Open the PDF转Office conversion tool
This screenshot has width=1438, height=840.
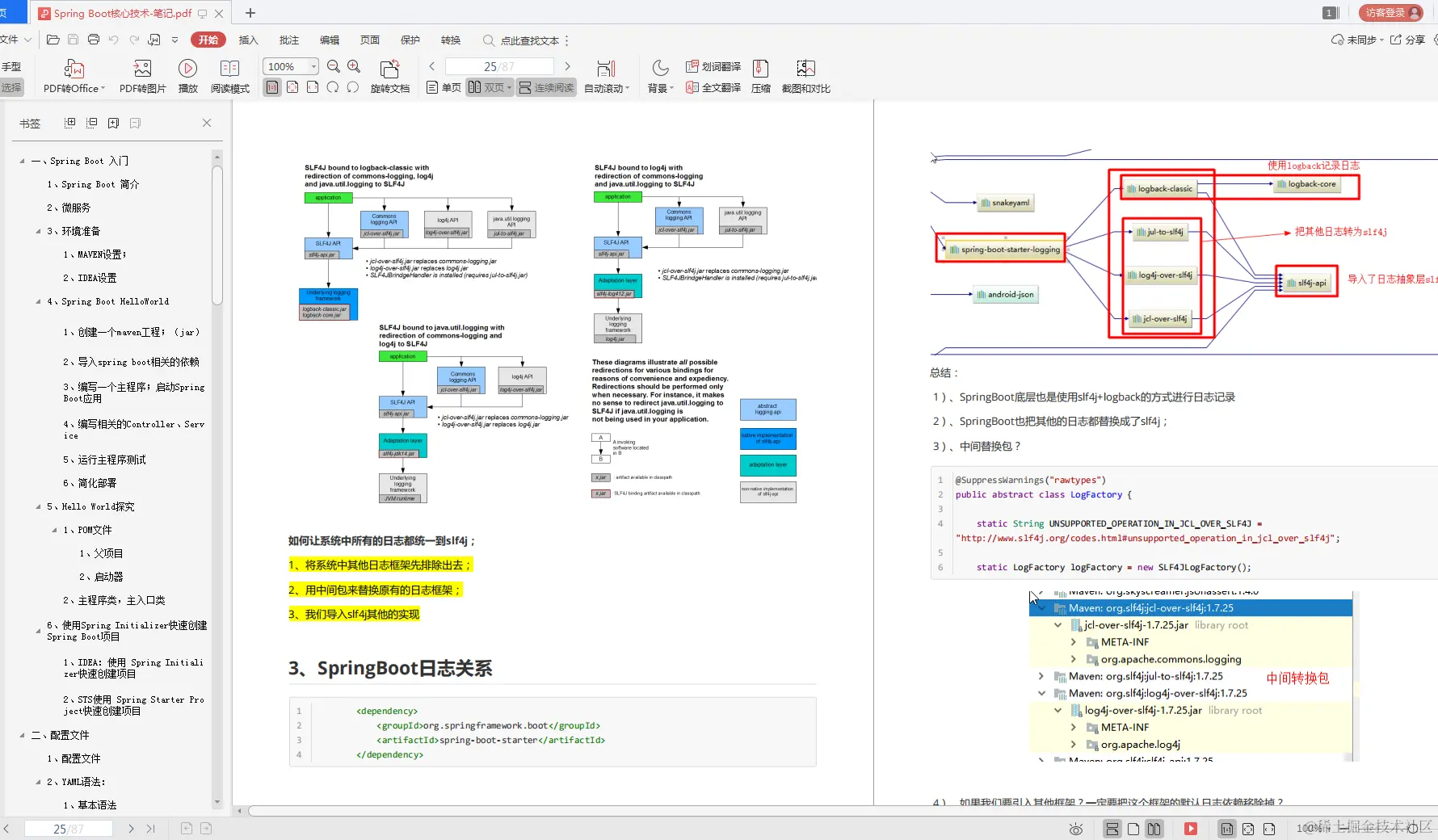coord(74,76)
